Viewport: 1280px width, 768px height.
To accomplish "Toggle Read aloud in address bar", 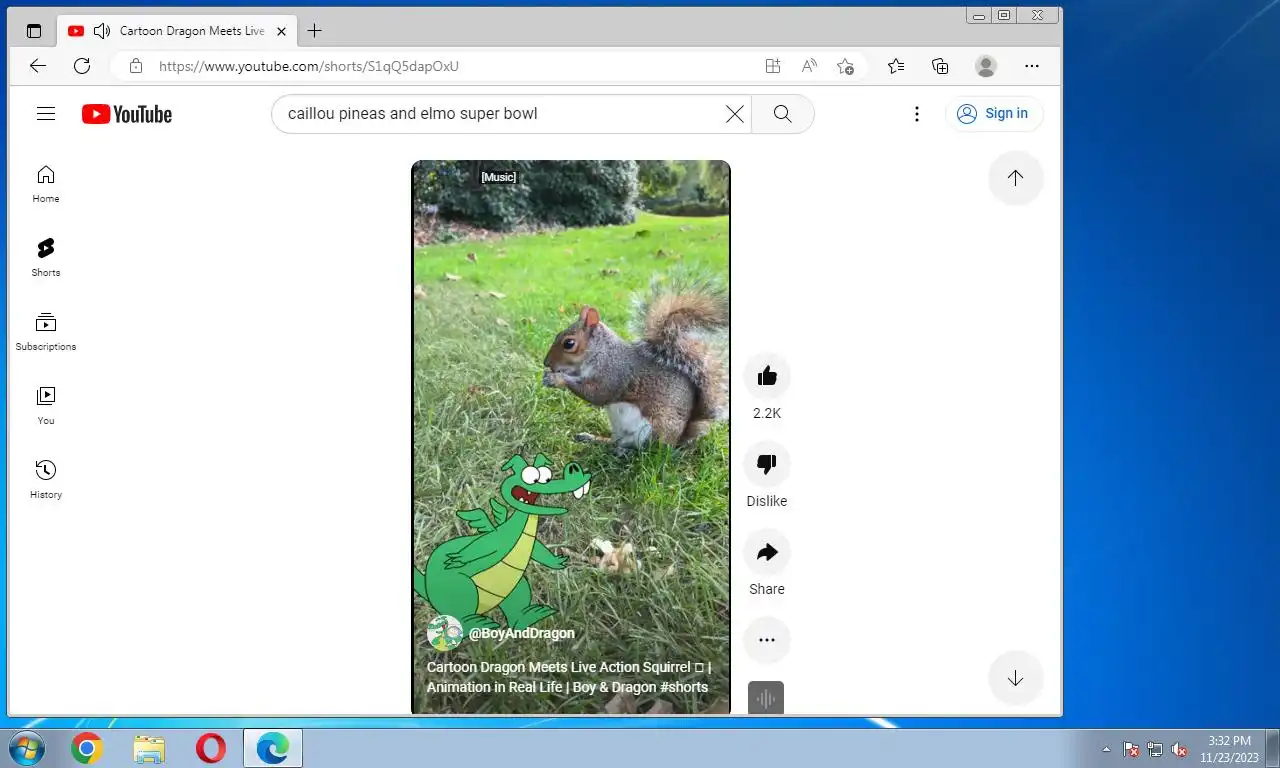I will [809, 66].
